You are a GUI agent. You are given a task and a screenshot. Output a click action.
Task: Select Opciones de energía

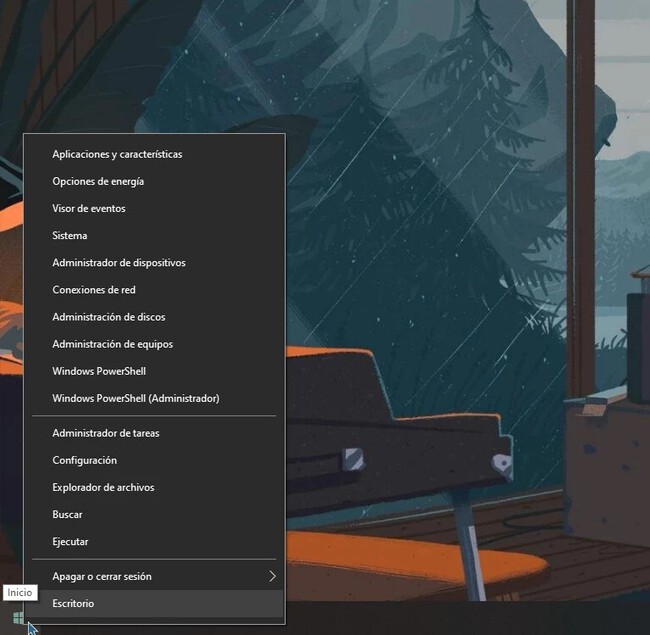point(154,182)
